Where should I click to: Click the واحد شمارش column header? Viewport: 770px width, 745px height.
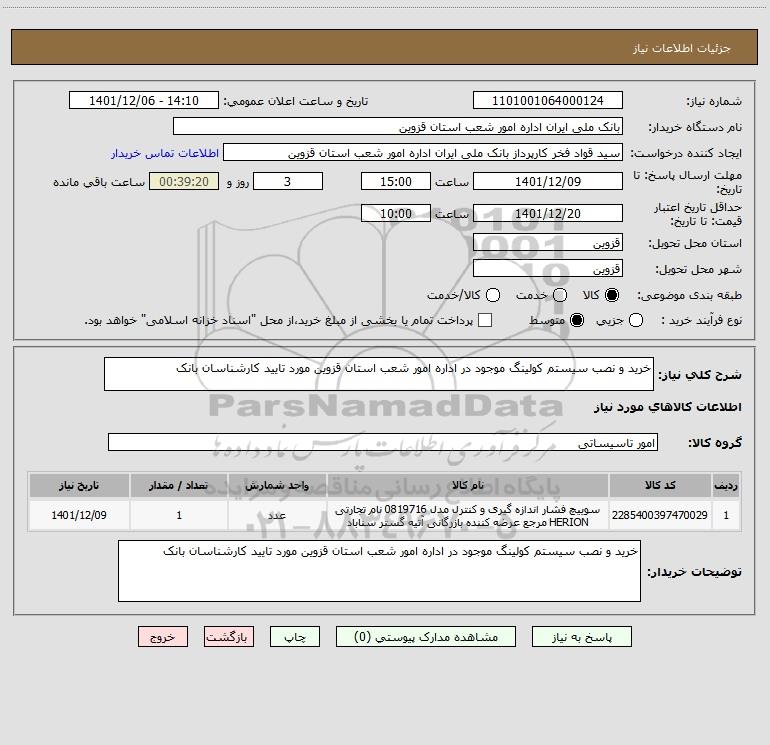(x=277, y=485)
